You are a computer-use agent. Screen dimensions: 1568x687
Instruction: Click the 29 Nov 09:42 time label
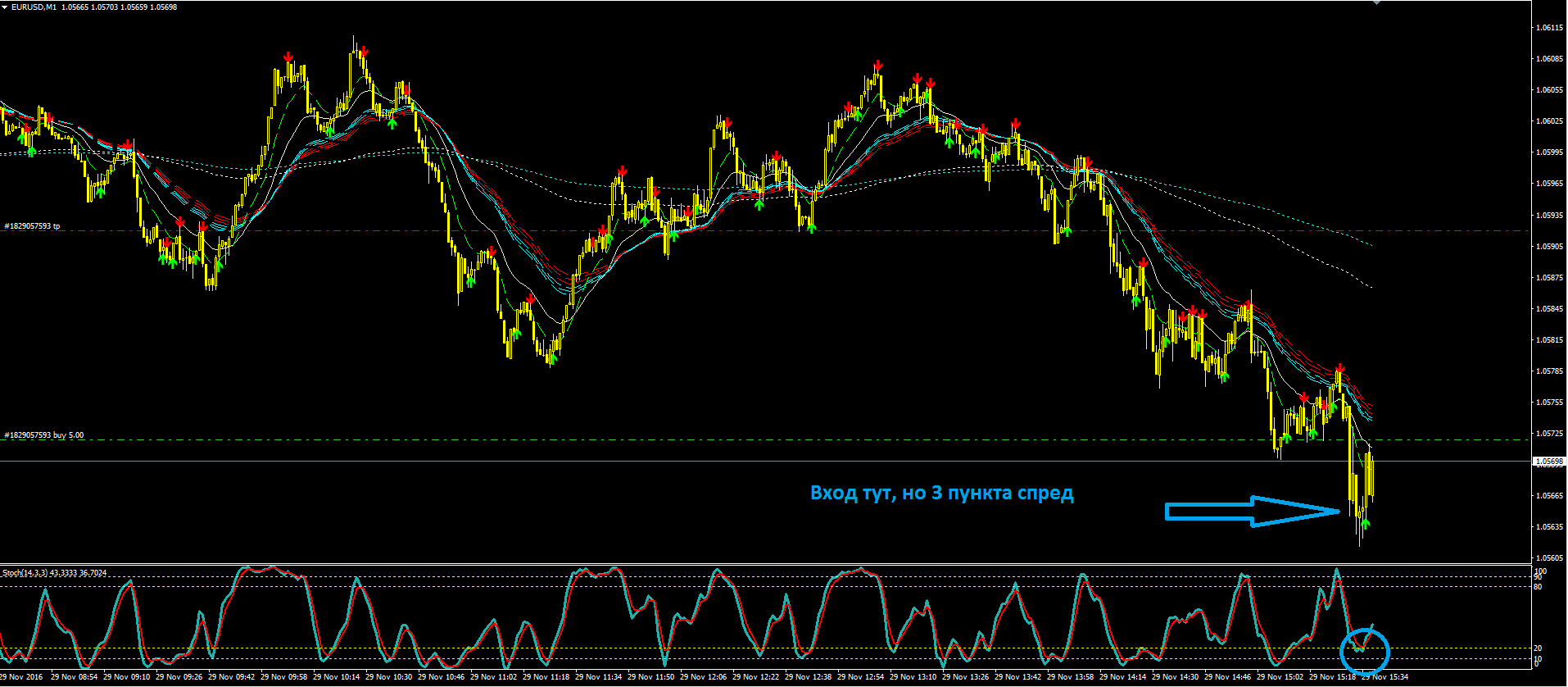(231, 677)
